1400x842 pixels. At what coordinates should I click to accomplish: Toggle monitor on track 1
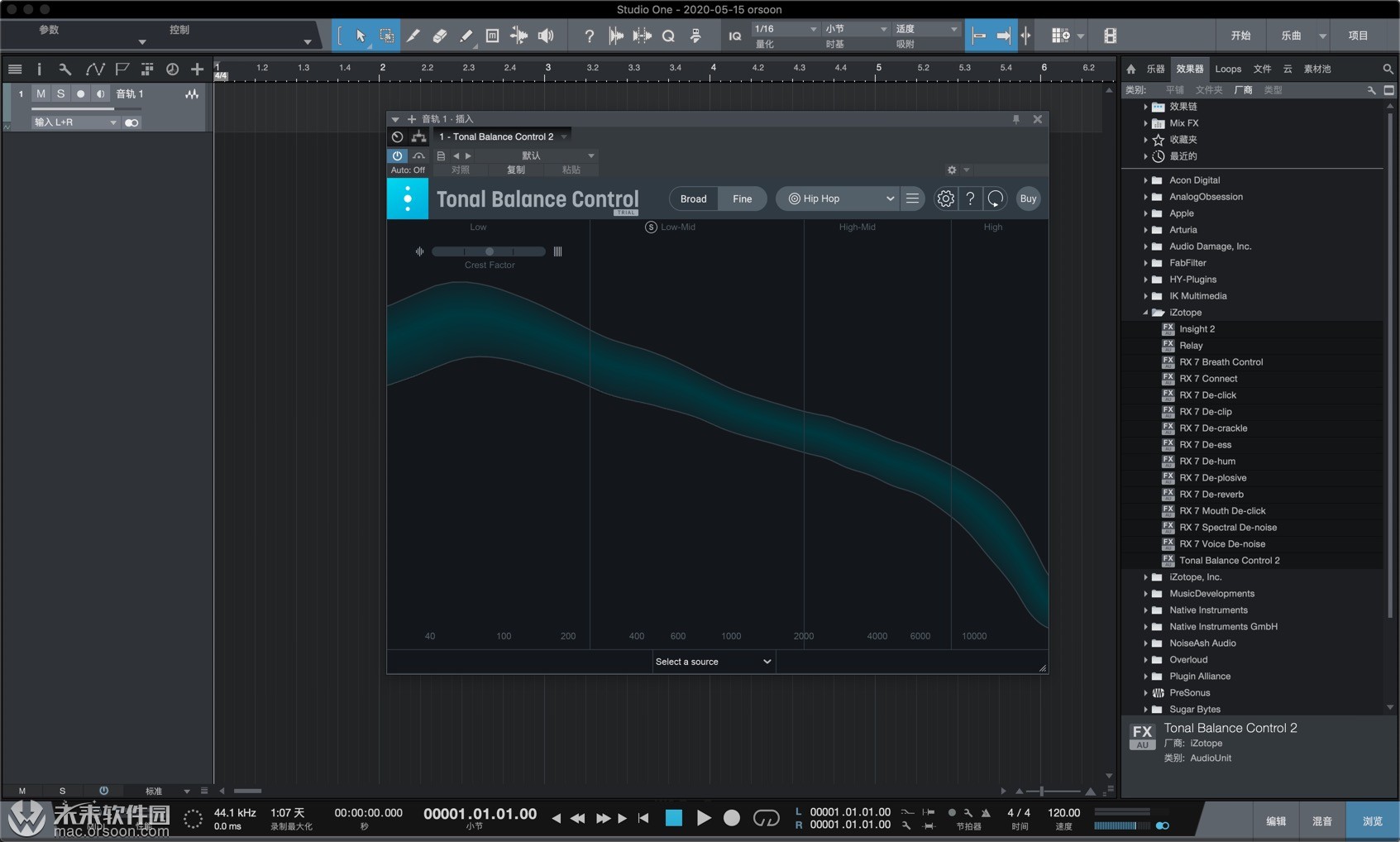tap(100, 93)
